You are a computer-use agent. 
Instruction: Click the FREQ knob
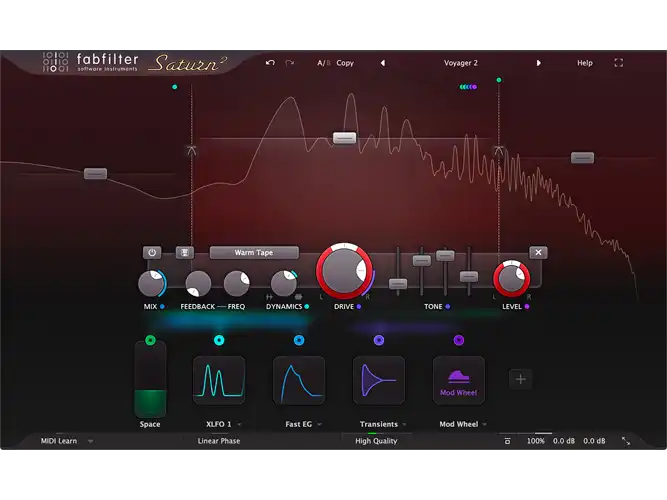(x=237, y=283)
